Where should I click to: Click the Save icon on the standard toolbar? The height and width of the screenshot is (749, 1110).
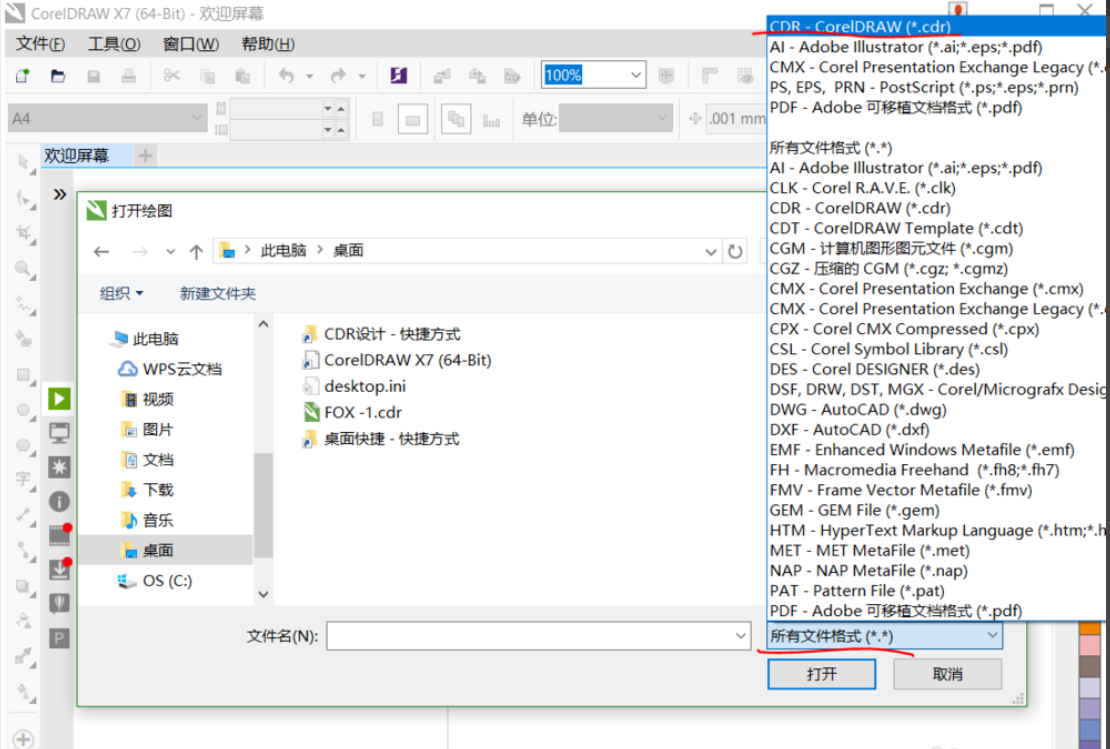[93, 76]
